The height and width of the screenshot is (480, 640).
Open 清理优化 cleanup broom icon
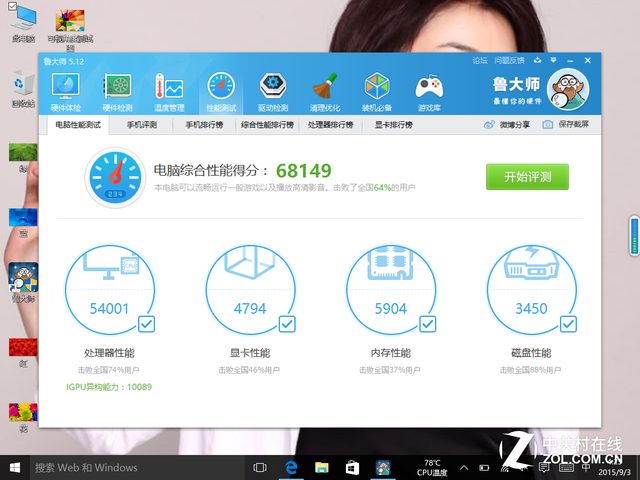(x=325, y=92)
